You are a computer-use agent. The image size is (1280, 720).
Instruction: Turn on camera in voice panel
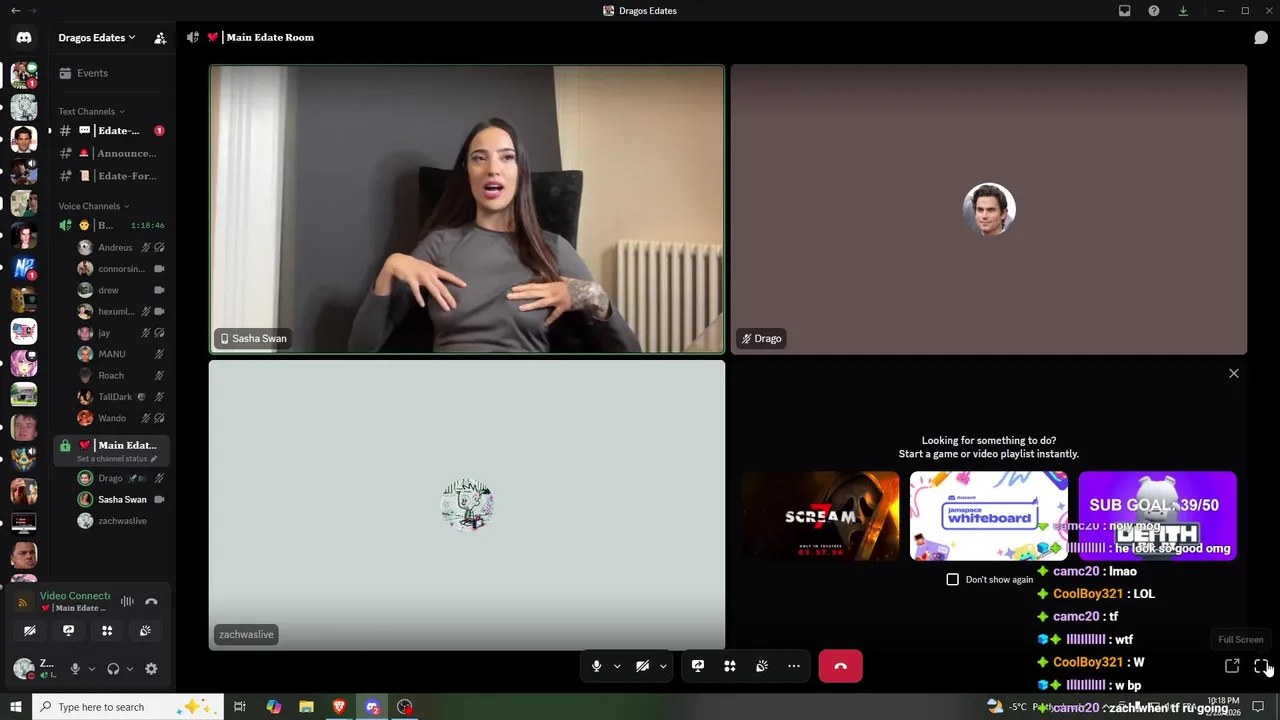(30, 631)
